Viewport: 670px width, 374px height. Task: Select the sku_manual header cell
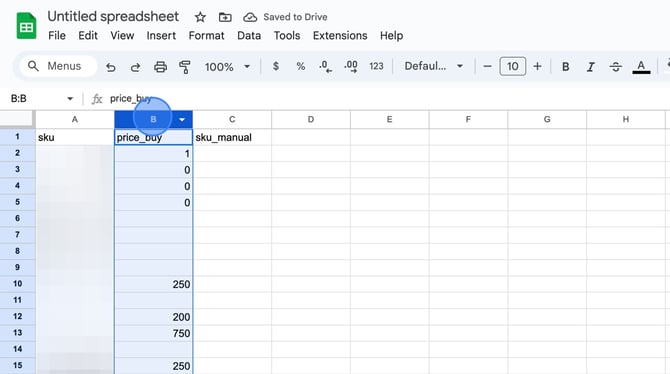(232, 137)
